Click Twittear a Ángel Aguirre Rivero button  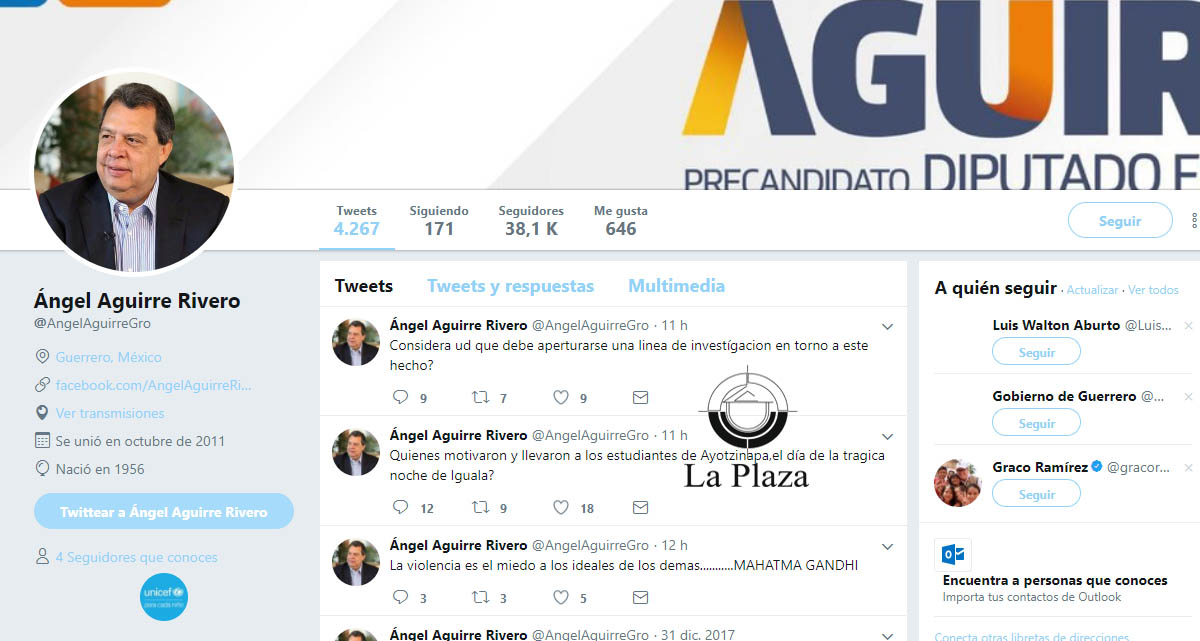click(x=164, y=512)
